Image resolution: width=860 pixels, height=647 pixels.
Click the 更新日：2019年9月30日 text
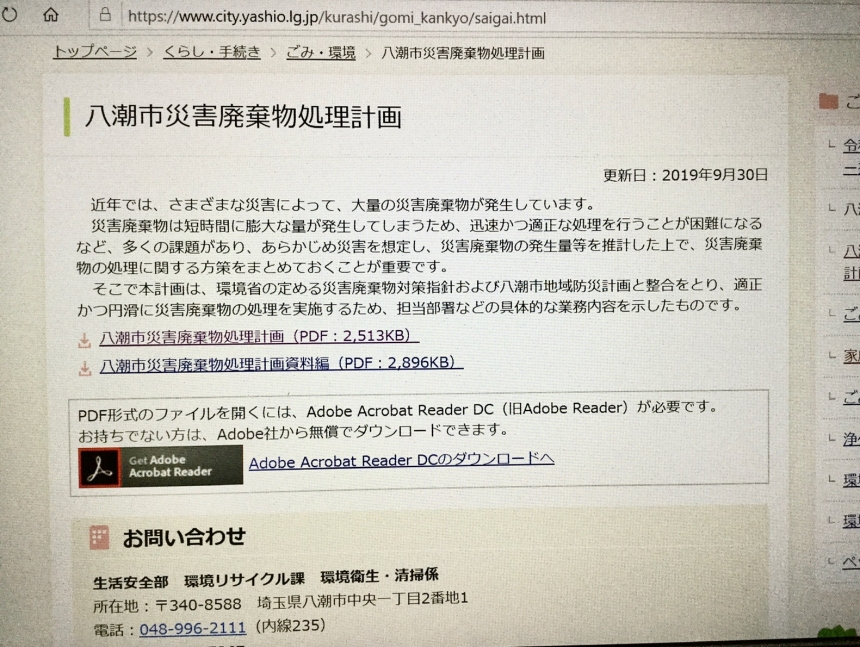(685, 175)
